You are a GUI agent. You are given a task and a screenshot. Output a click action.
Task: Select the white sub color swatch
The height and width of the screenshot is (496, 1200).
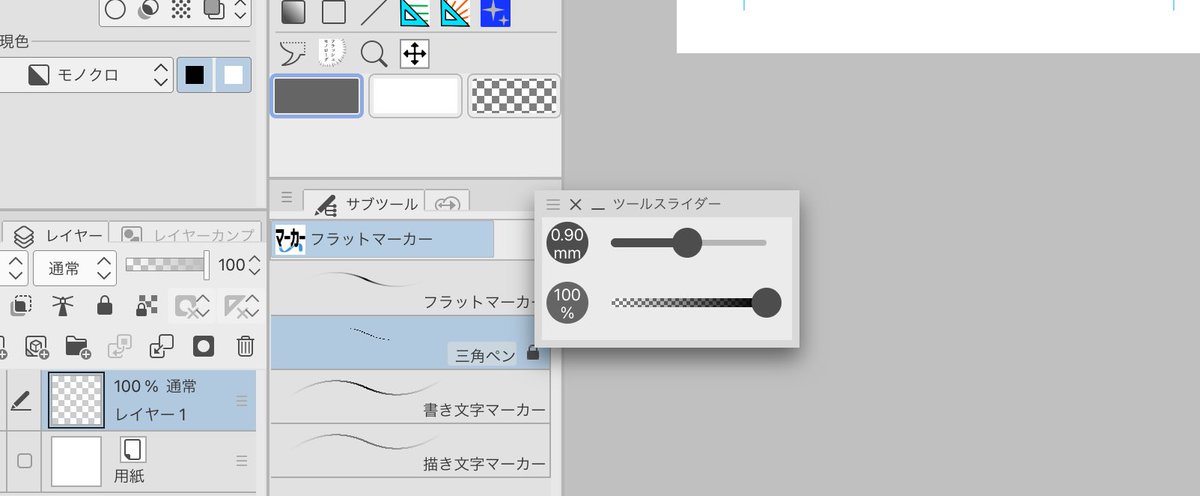click(x=415, y=96)
